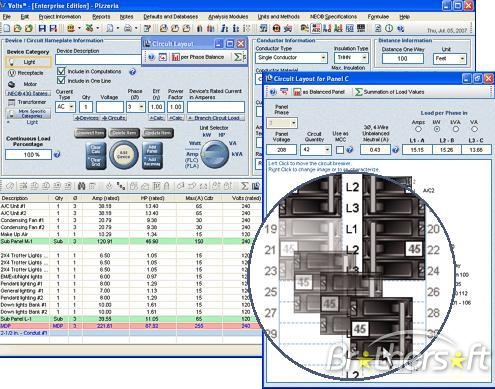495x389 pixels.
Task: Select the Sub Panel M-1 table row
Action: coord(131,241)
